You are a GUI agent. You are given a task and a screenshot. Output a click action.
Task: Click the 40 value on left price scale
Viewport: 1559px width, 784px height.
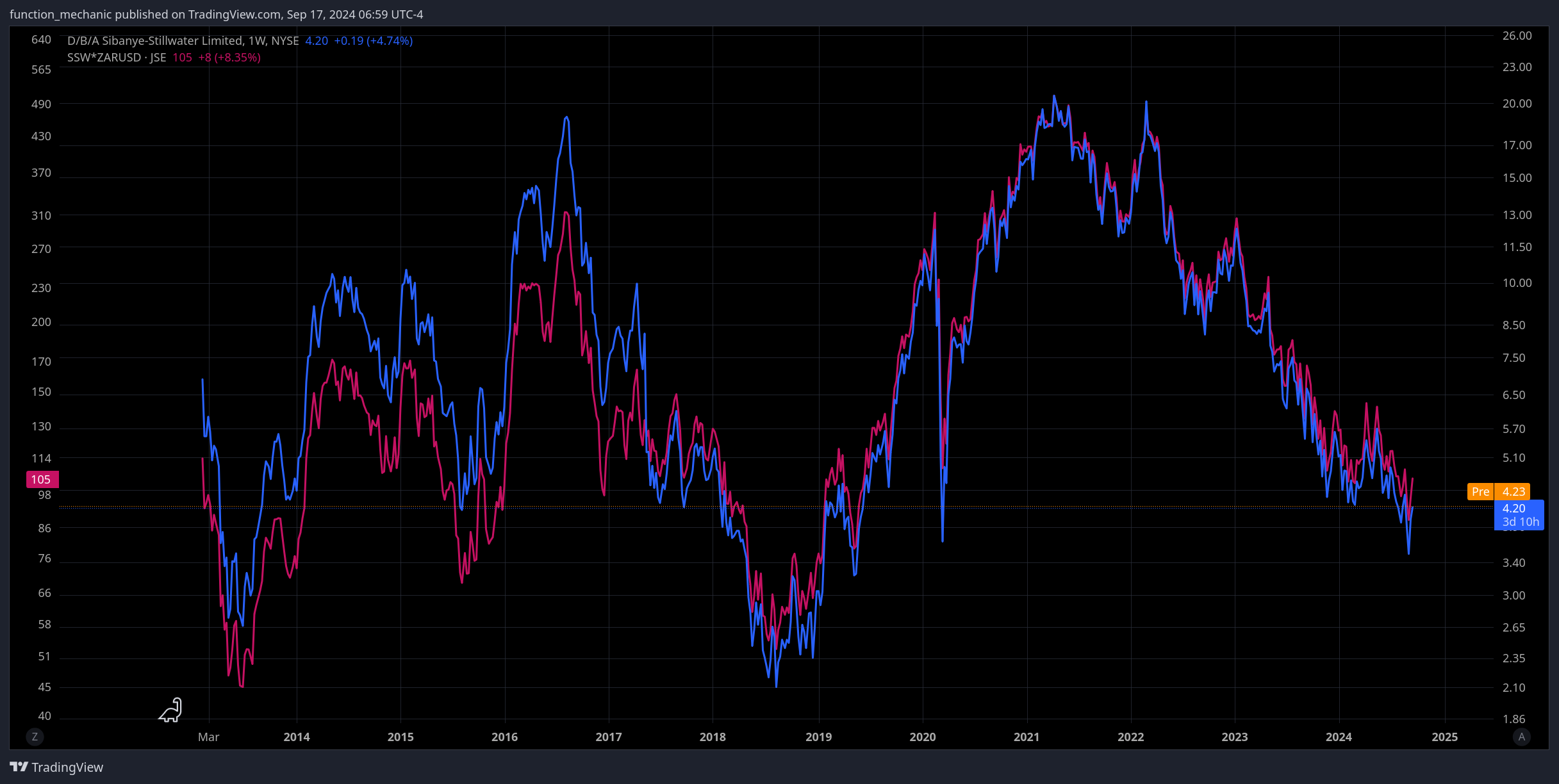point(44,715)
